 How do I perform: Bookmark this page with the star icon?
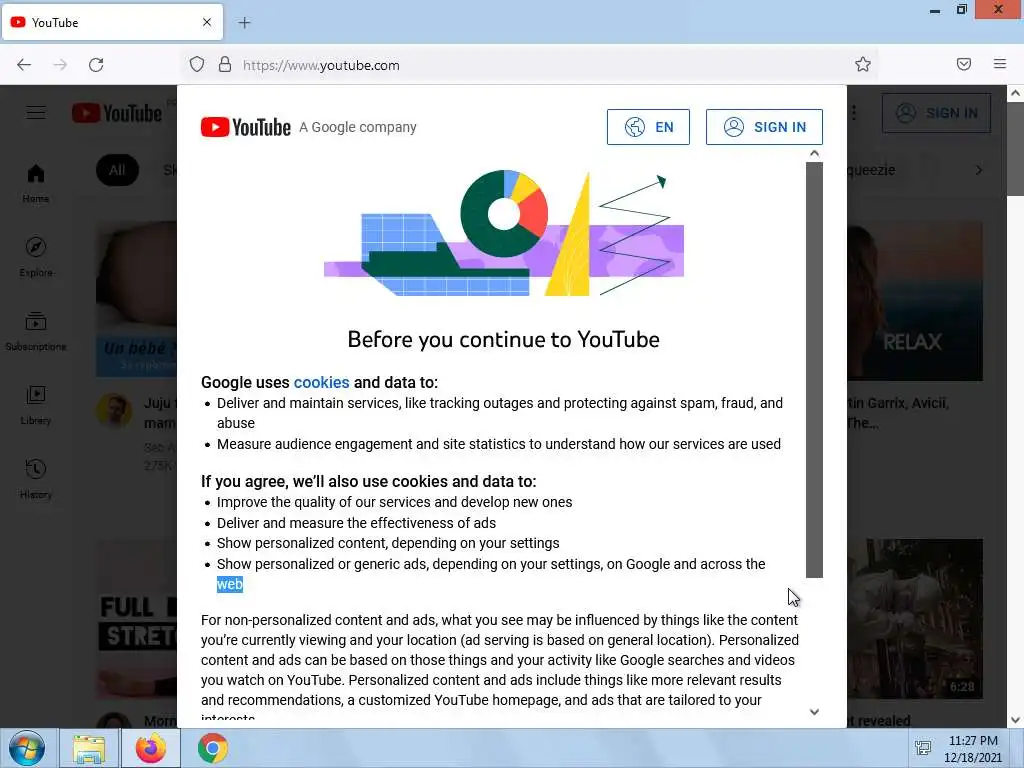tap(863, 64)
